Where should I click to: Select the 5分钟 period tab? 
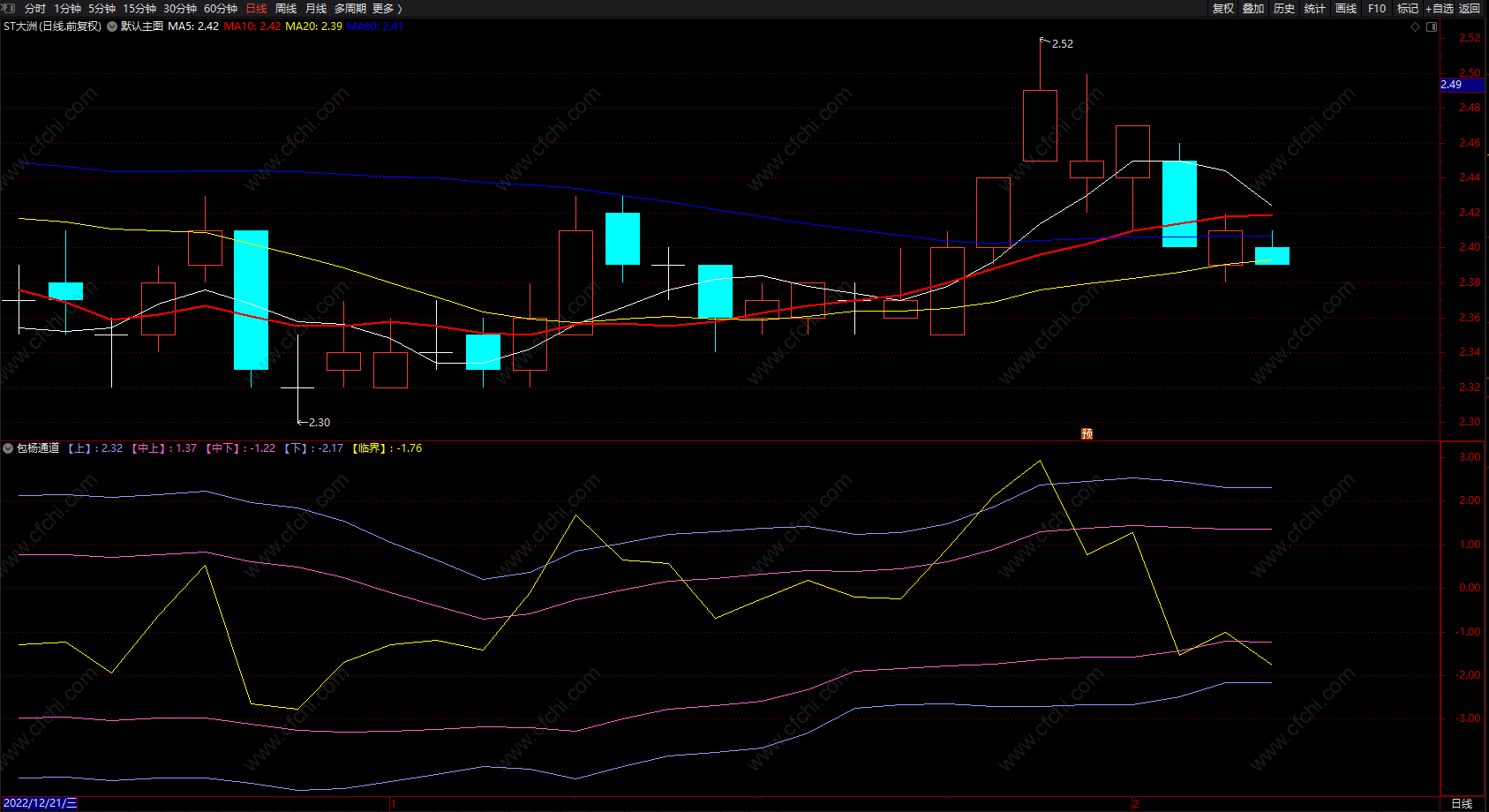[102, 8]
